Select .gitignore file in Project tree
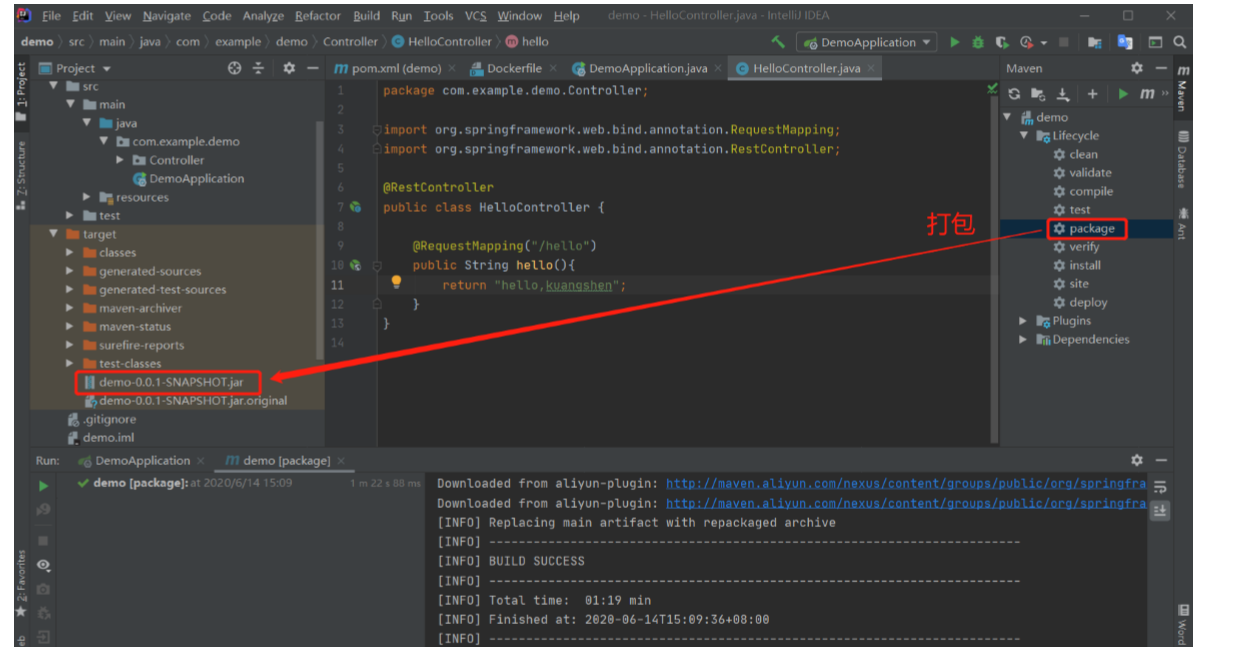This screenshot has height=656, width=1243. [x=101, y=419]
